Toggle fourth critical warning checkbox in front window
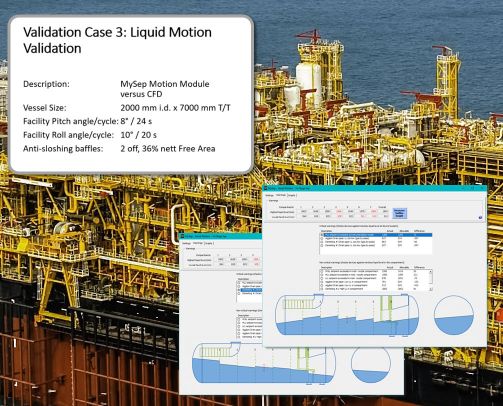 coord(322,245)
